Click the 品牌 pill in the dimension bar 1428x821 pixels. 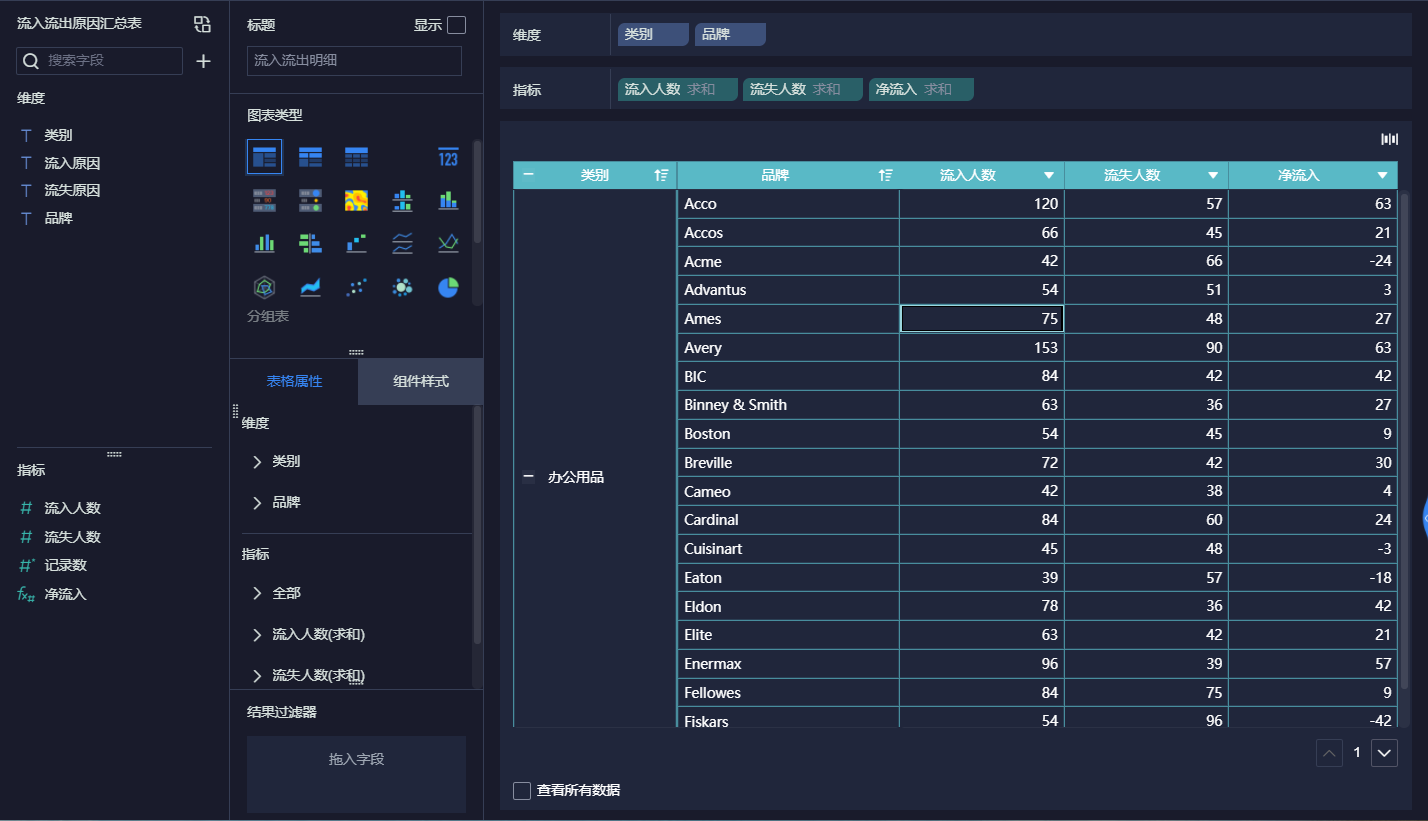click(730, 34)
